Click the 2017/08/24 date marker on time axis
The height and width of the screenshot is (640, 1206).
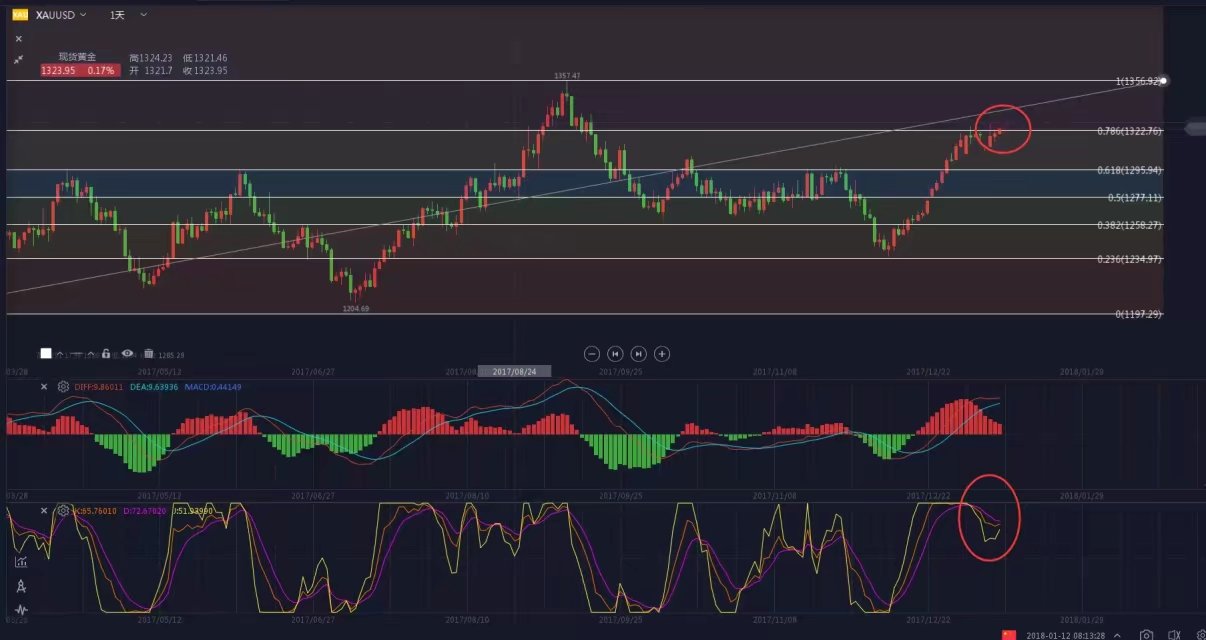(x=514, y=371)
